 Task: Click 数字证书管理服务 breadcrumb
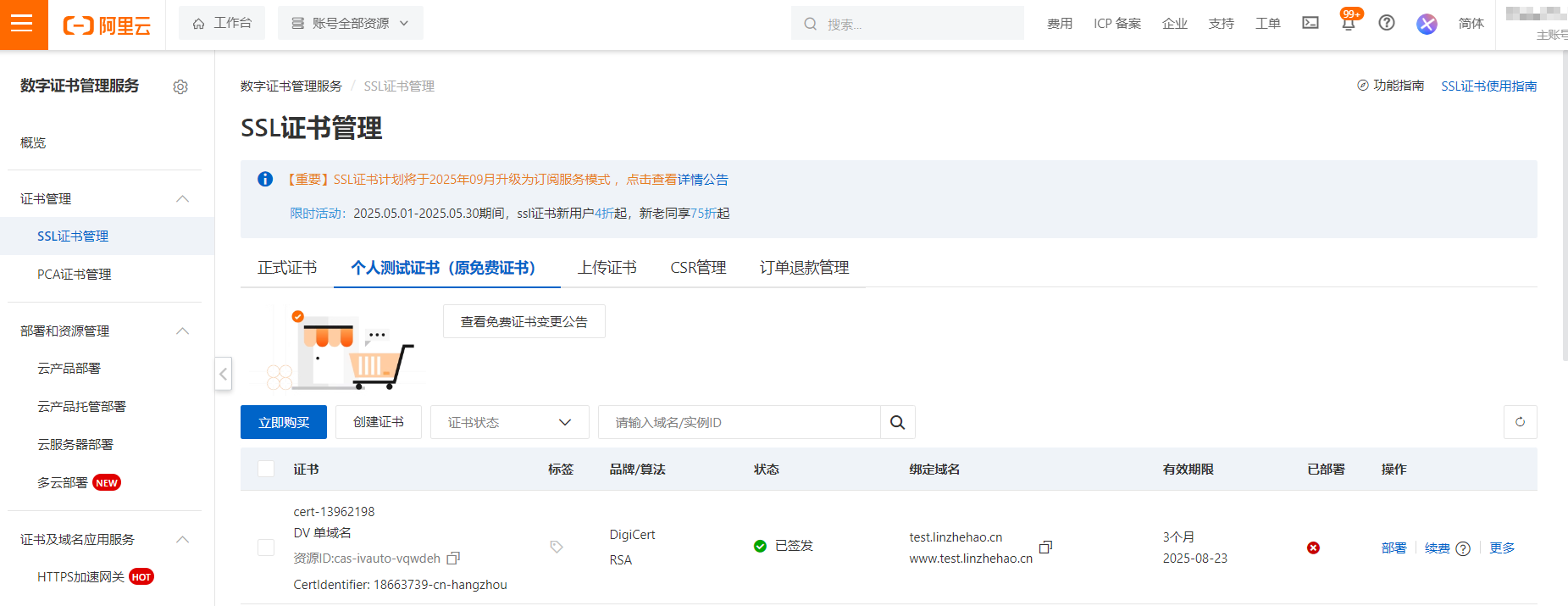(291, 86)
